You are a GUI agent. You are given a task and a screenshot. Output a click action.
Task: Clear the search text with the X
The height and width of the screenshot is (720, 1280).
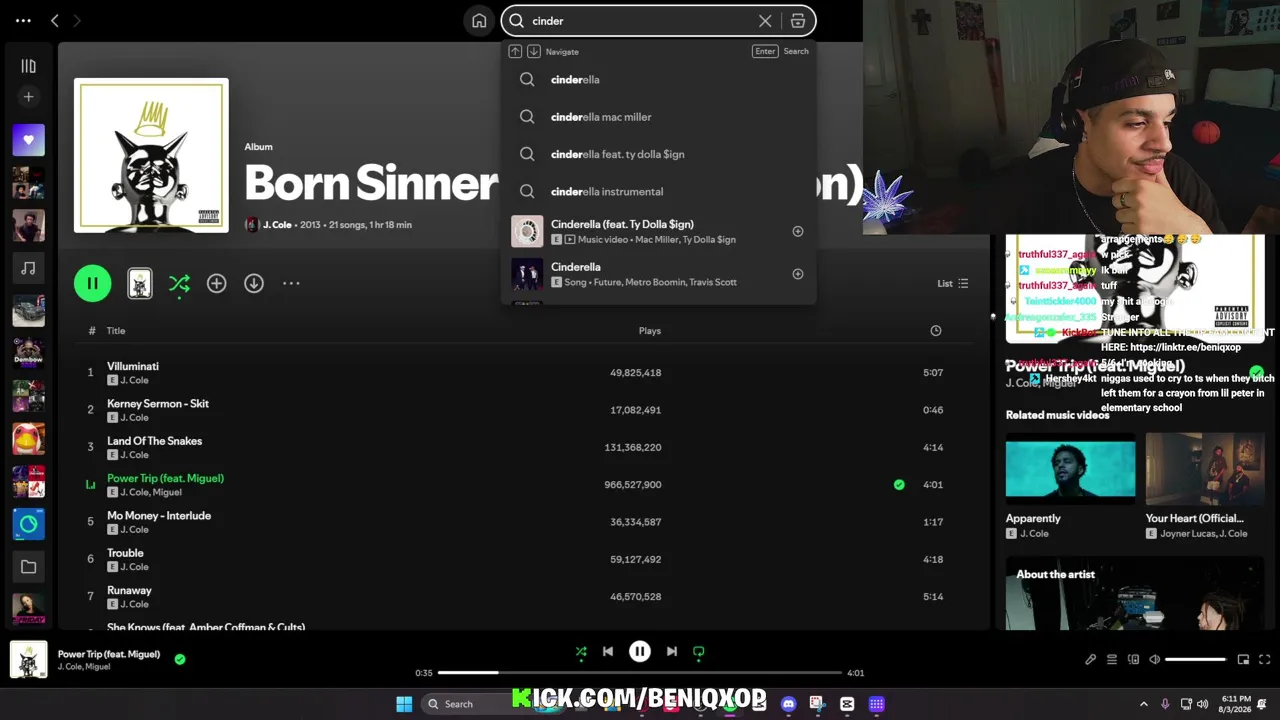765,21
